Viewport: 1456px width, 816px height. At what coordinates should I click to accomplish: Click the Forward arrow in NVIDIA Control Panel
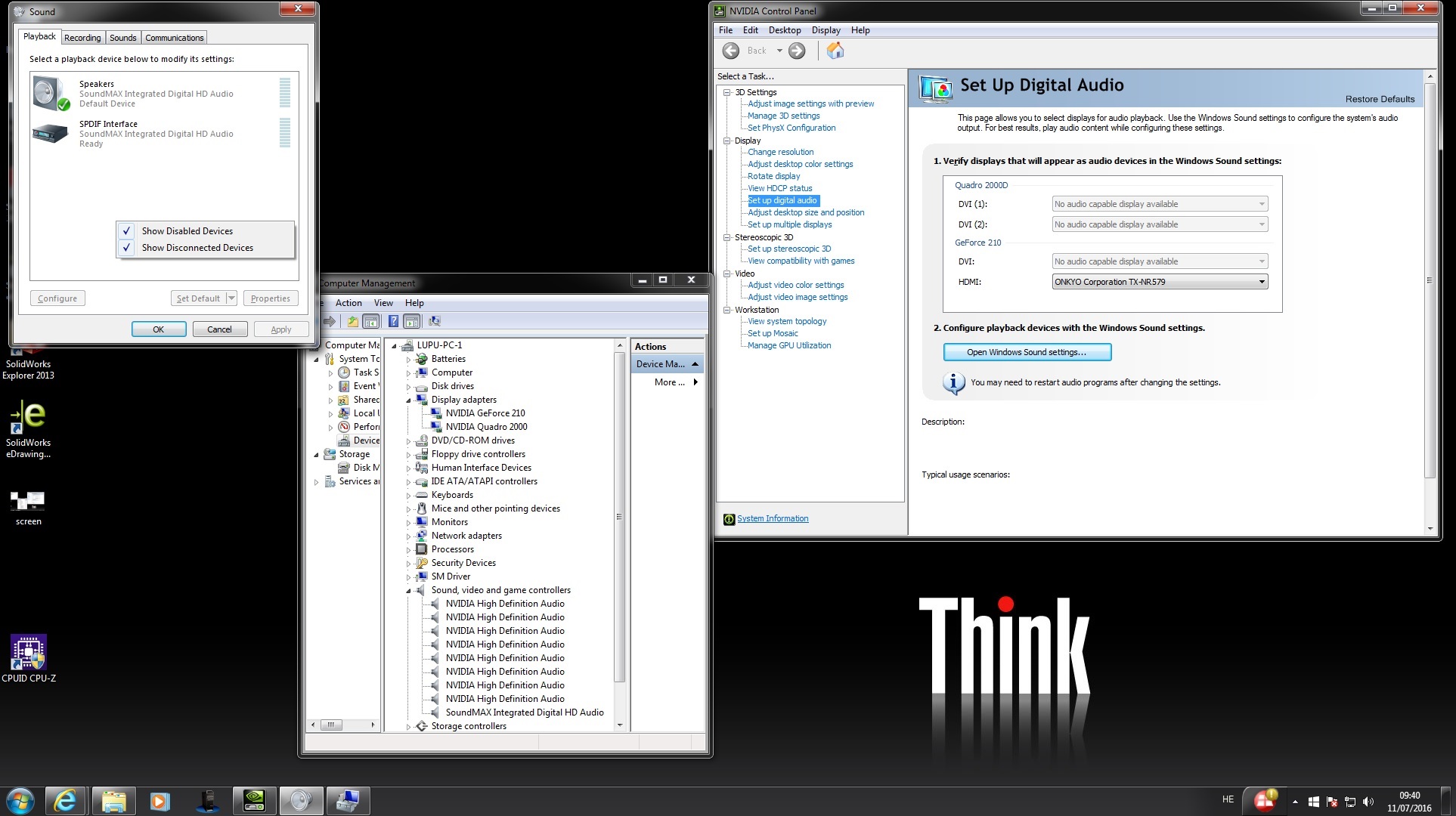coord(797,51)
